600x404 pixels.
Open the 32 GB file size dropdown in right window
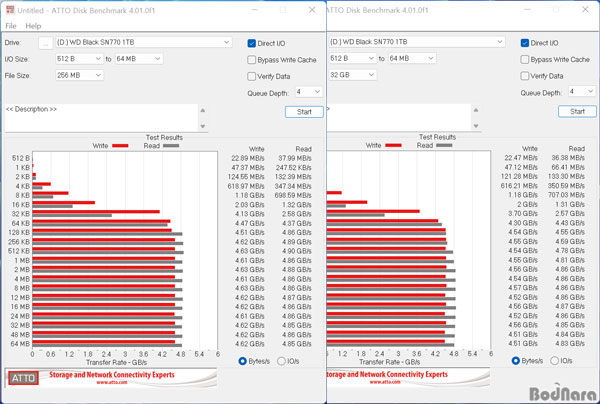click(x=352, y=75)
